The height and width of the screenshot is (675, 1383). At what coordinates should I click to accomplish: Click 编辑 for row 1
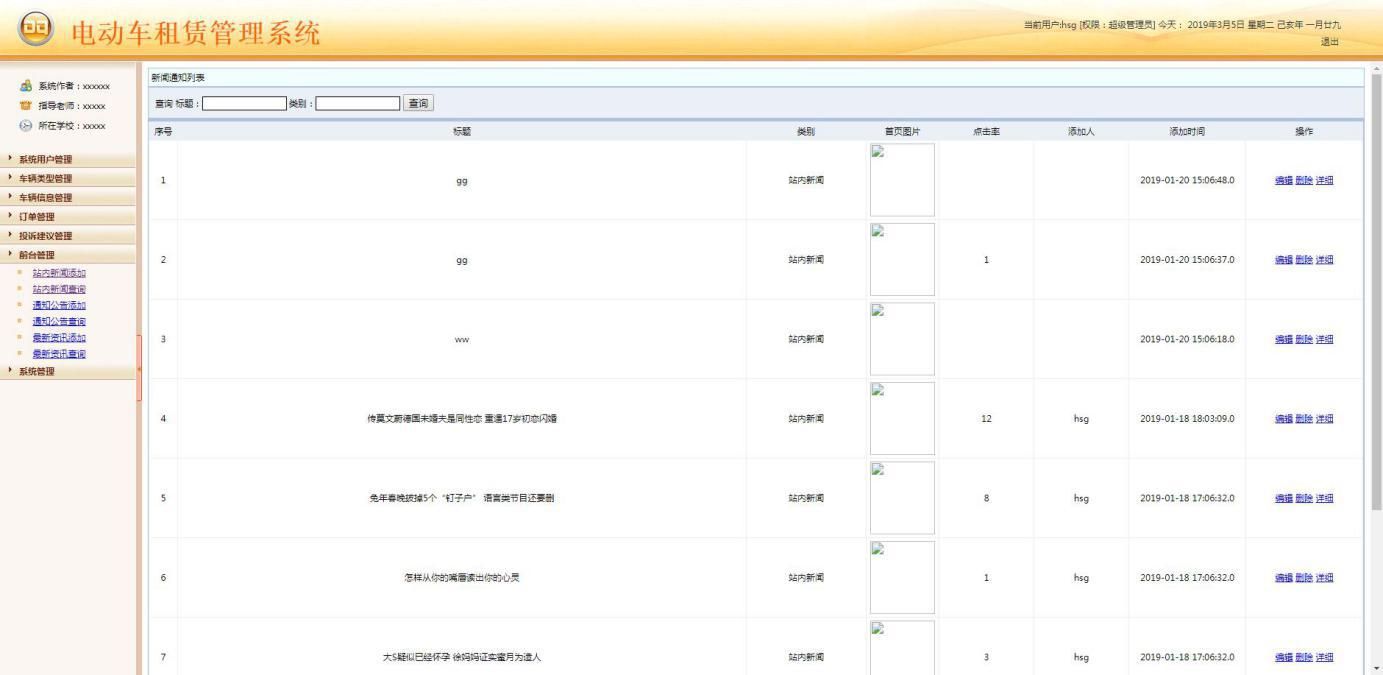tap(1283, 180)
